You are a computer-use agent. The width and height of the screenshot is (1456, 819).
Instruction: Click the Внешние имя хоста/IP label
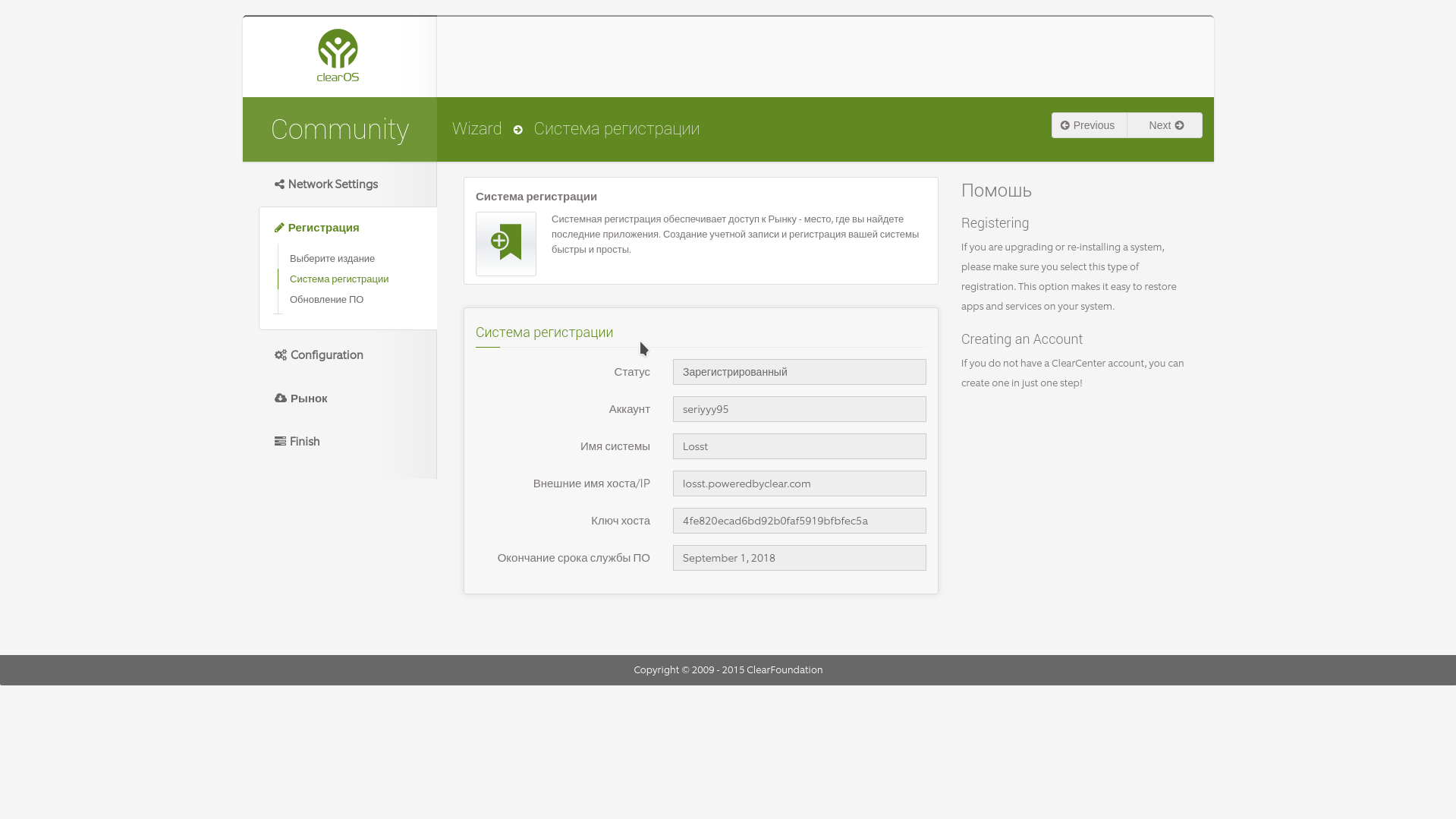592,484
